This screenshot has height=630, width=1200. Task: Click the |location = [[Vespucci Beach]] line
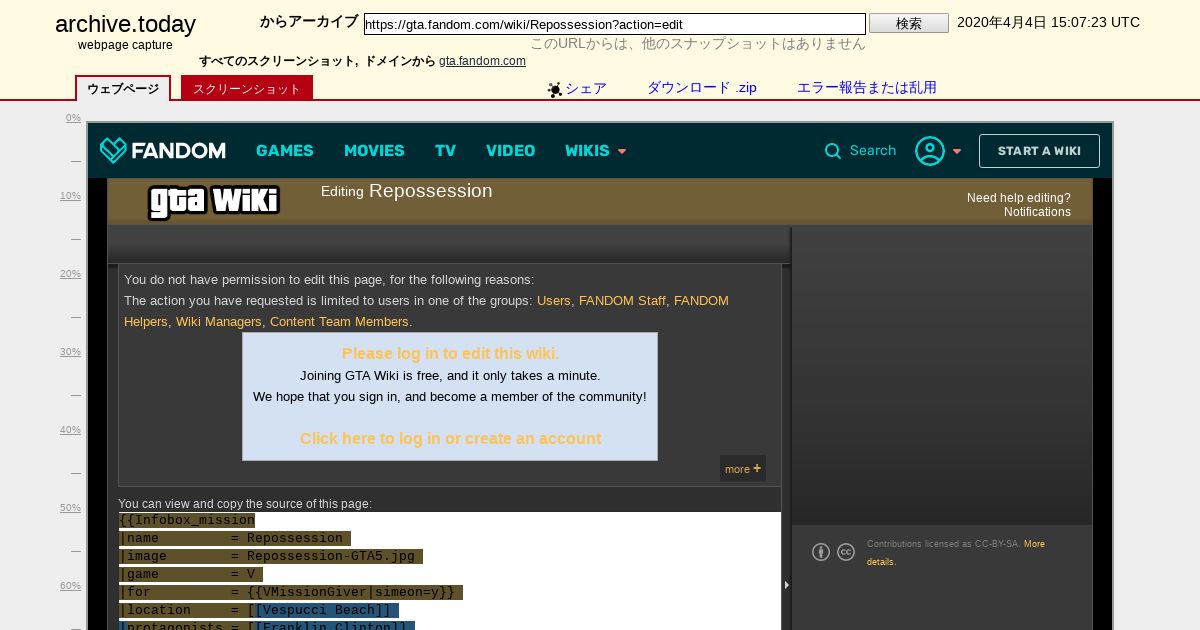click(x=259, y=610)
